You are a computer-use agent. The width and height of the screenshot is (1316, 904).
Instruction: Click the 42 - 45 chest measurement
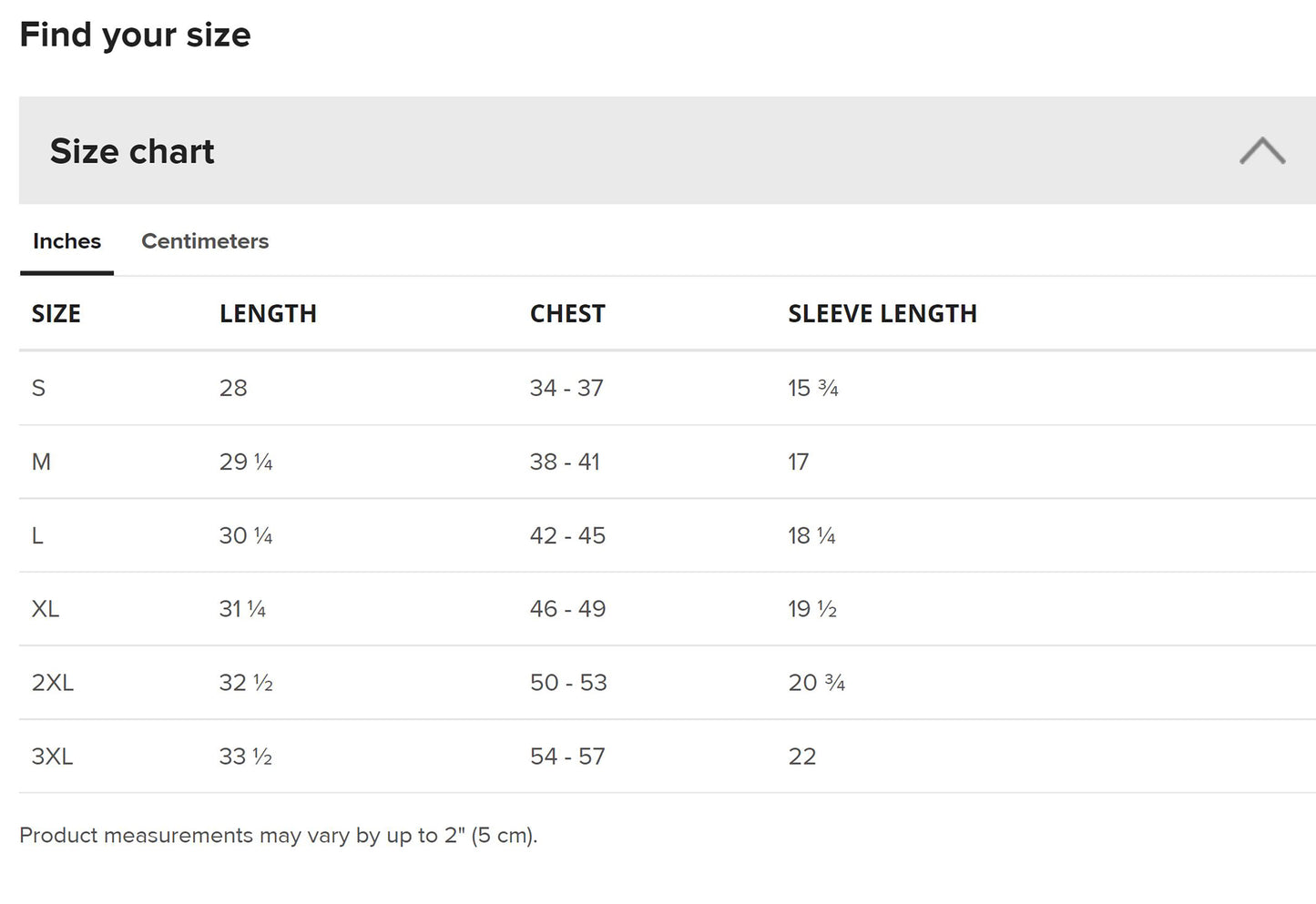[567, 536]
